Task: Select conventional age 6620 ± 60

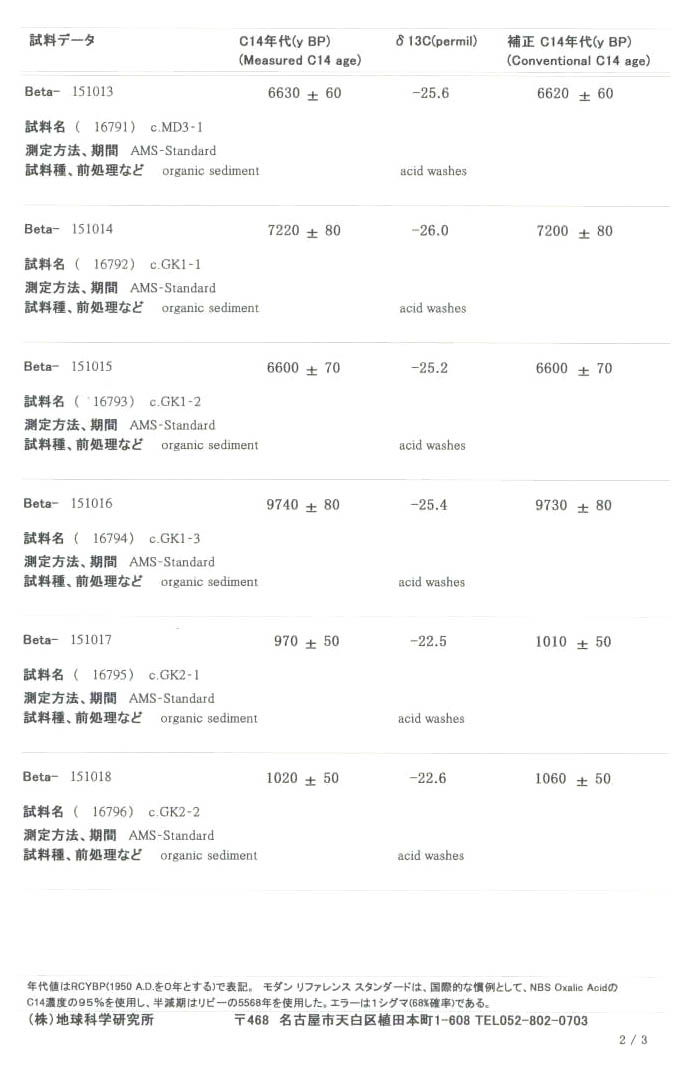Action: tap(575, 94)
